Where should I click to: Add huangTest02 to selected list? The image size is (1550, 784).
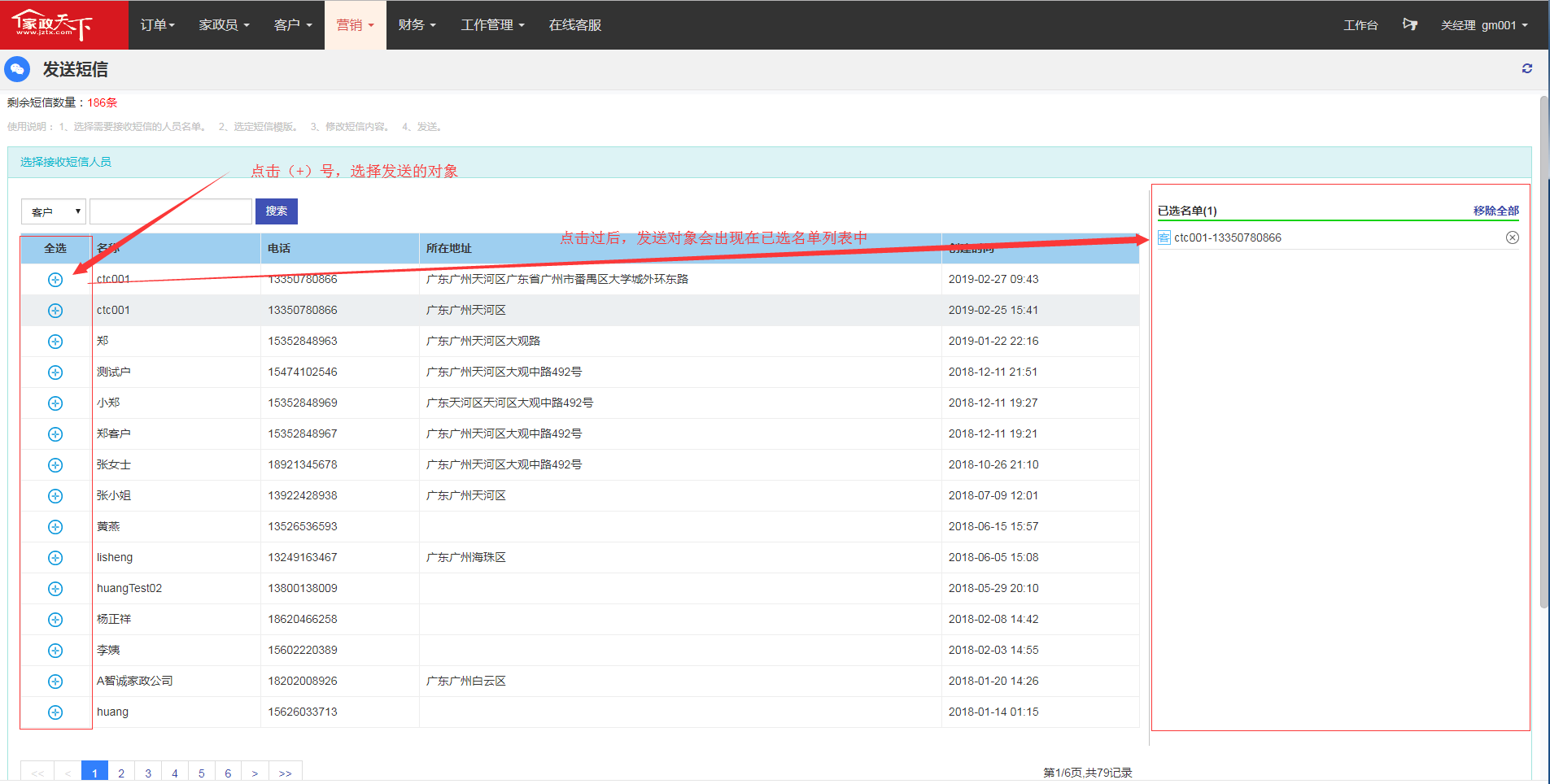click(x=55, y=589)
